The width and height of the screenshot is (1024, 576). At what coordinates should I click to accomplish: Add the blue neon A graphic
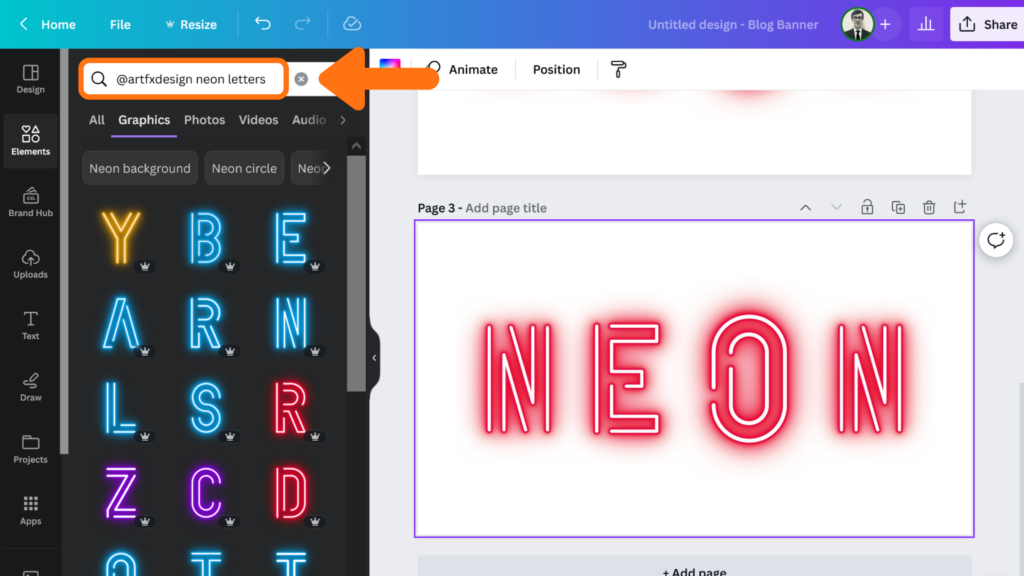(122, 323)
